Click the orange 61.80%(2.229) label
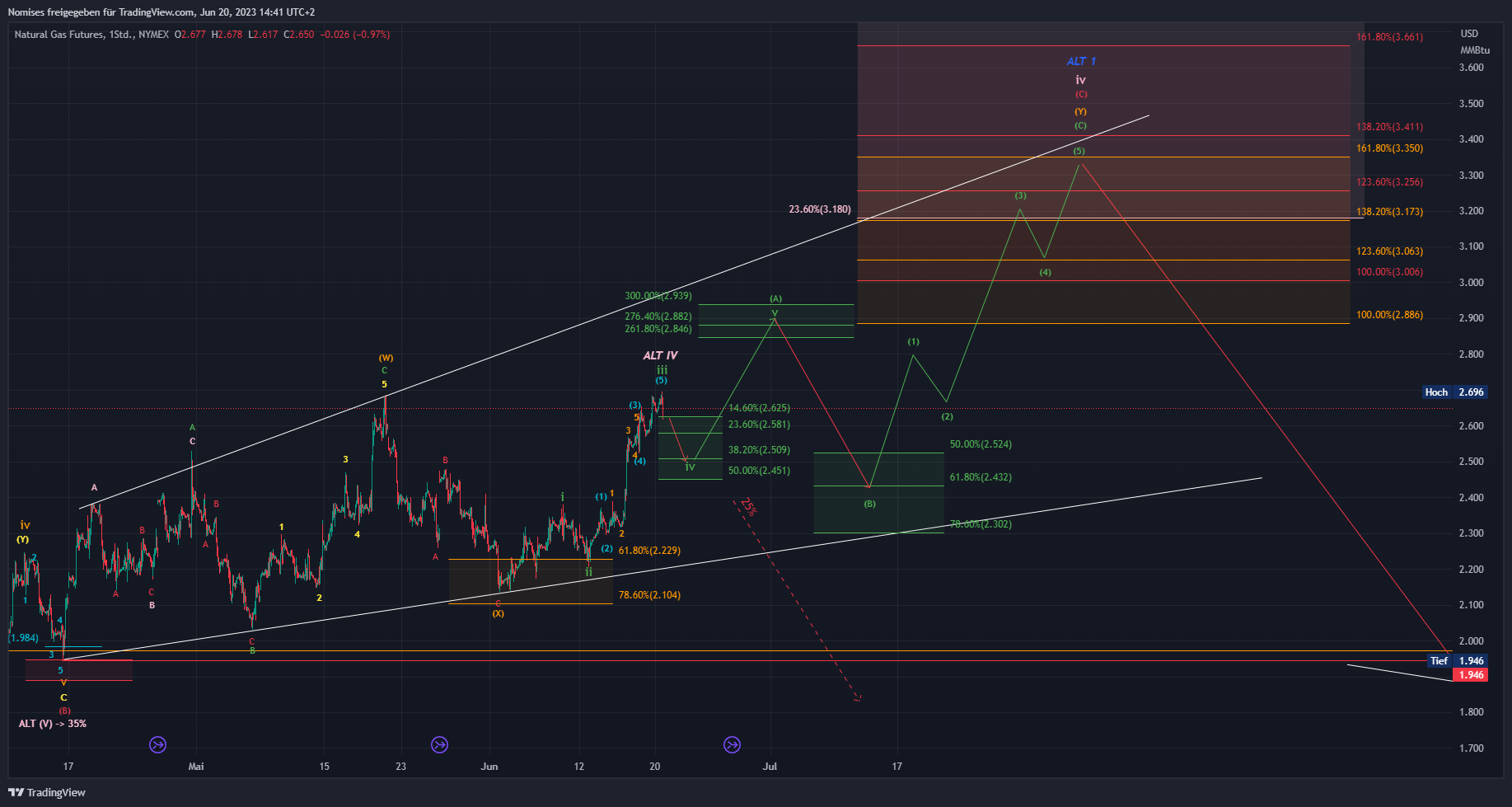Image resolution: width=1512 pixels, height=807 pixels. pyautogui.click(x=649, y=551)
